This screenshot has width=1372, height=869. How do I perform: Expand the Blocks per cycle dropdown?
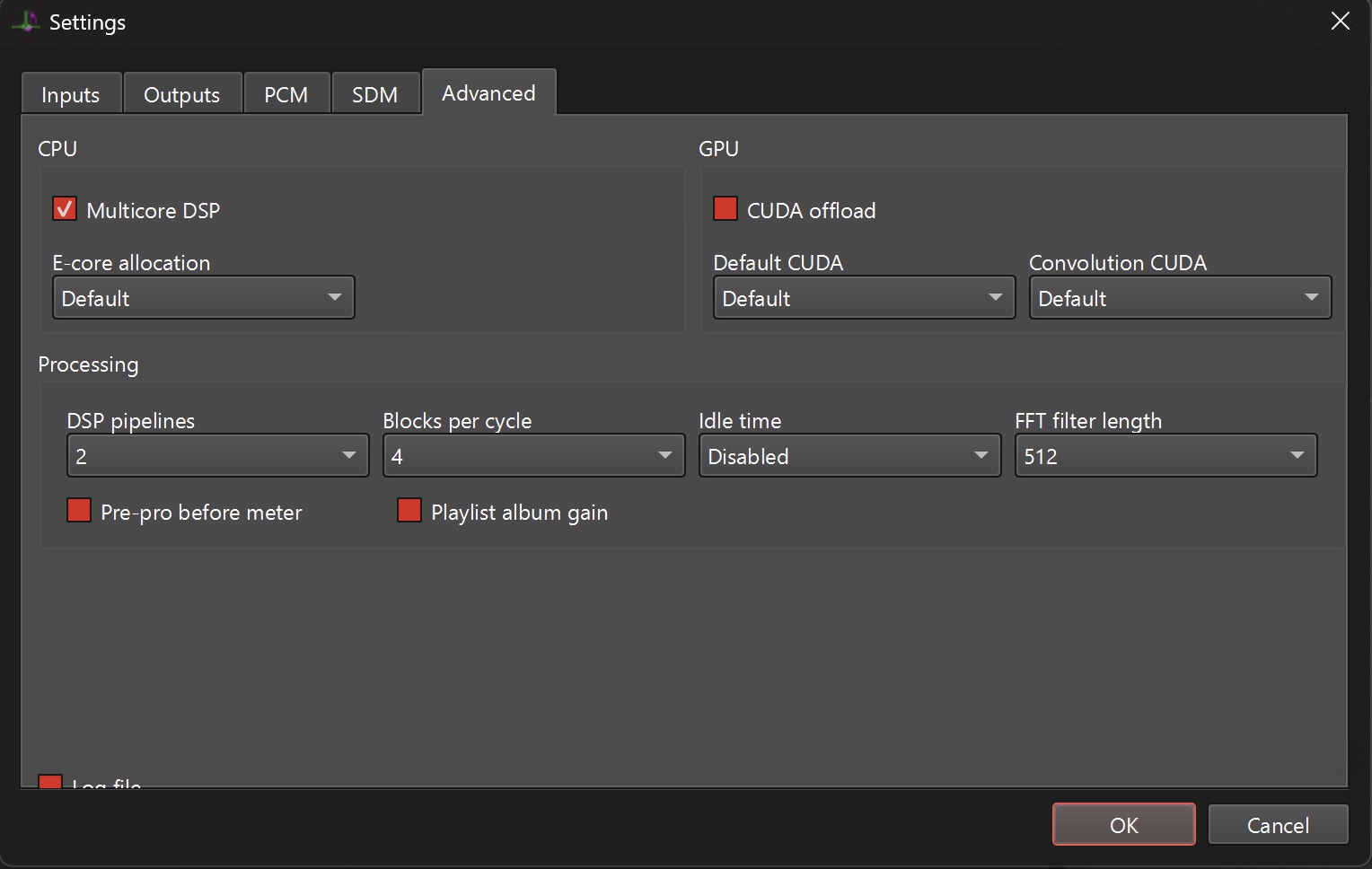click(x=533, y=455)
